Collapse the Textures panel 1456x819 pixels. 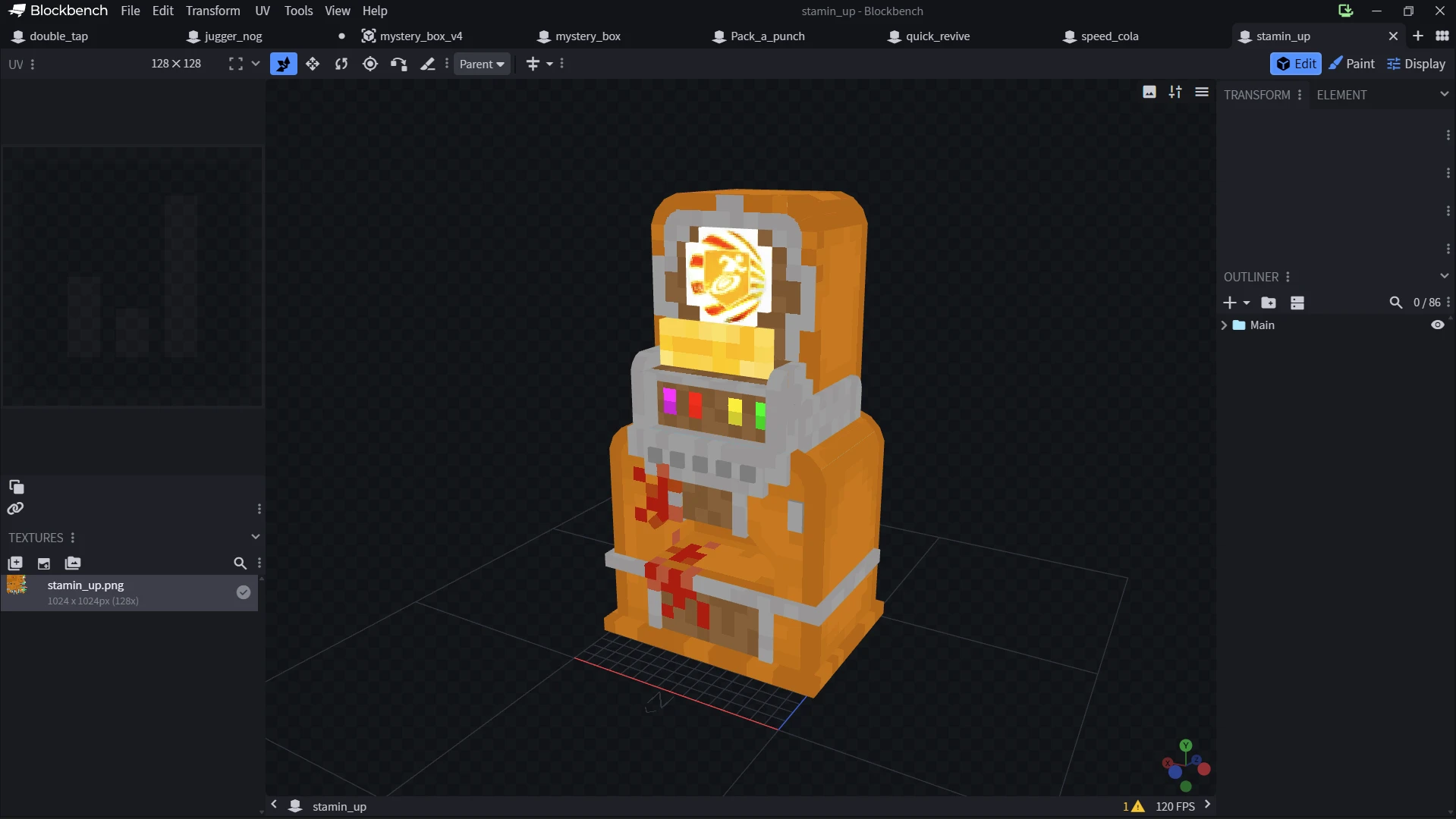click(256, 537)
